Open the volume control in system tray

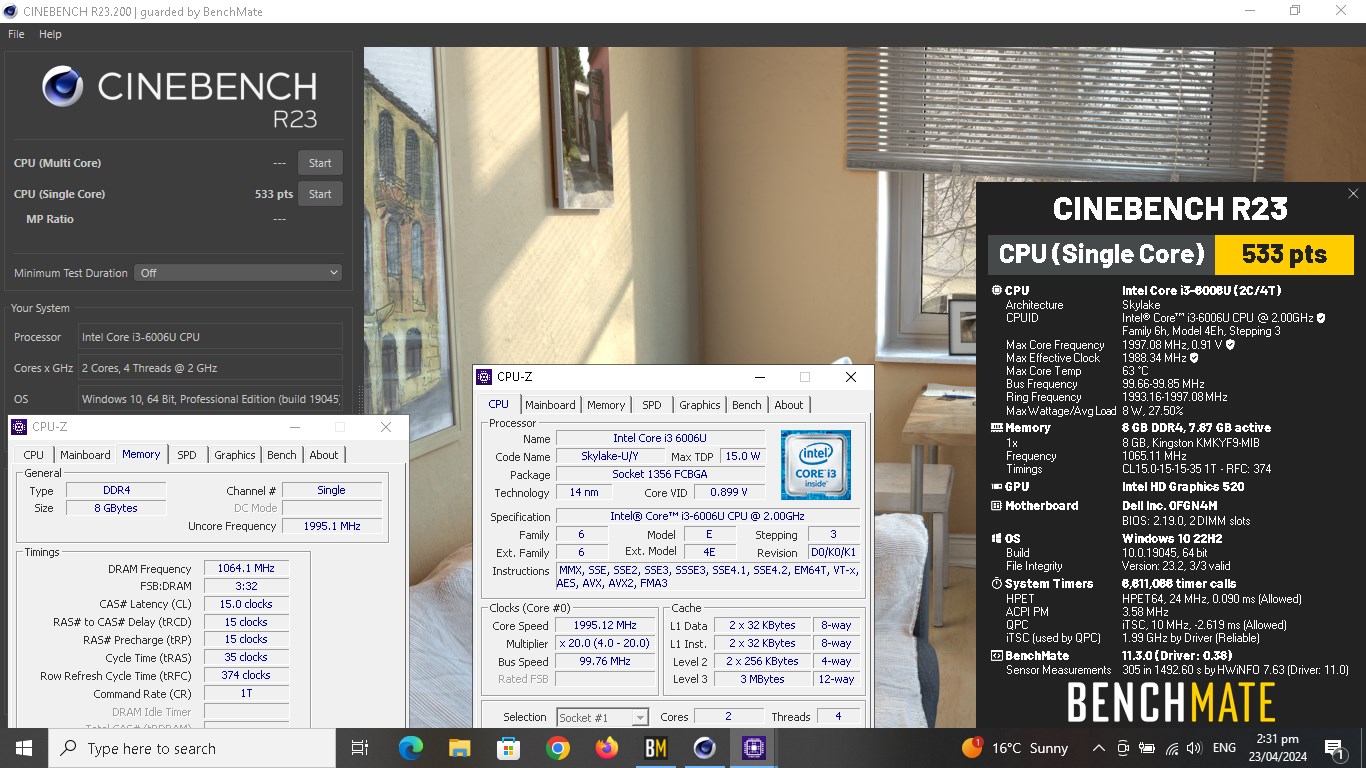click(x=1194, y=748)
